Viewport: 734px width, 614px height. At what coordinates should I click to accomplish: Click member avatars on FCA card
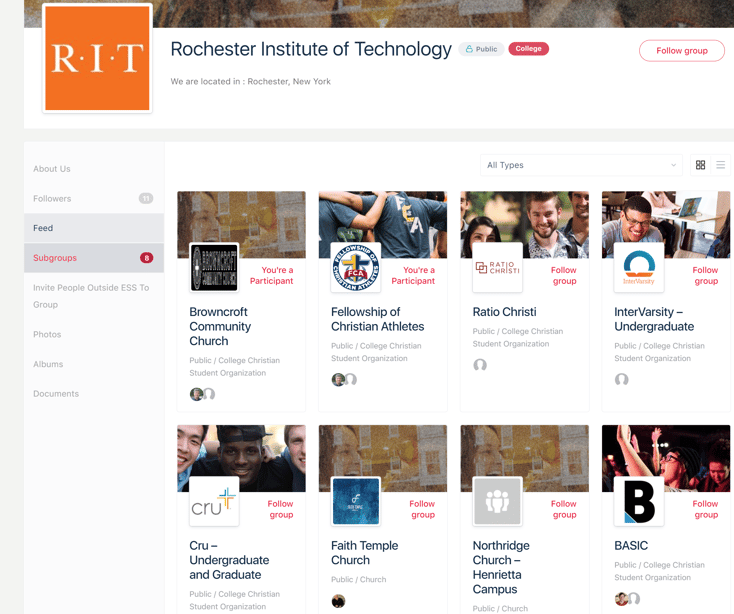344,380
